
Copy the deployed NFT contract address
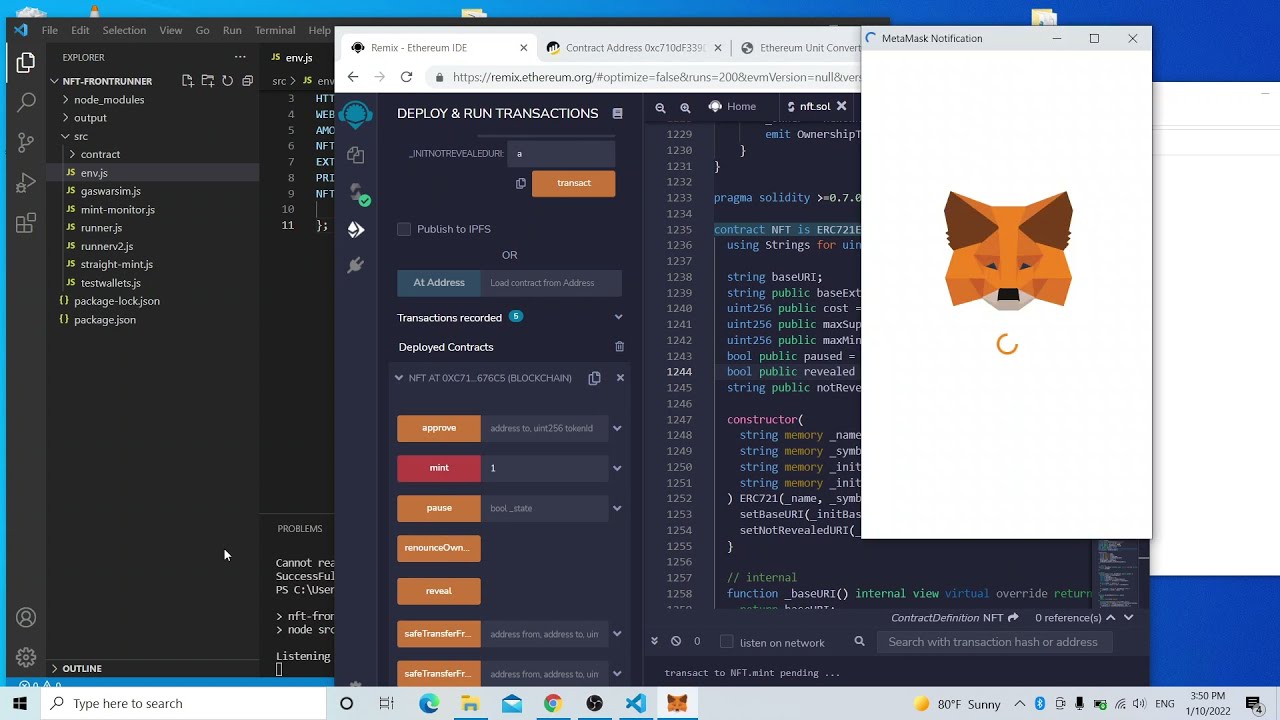[x=594, y=378]
